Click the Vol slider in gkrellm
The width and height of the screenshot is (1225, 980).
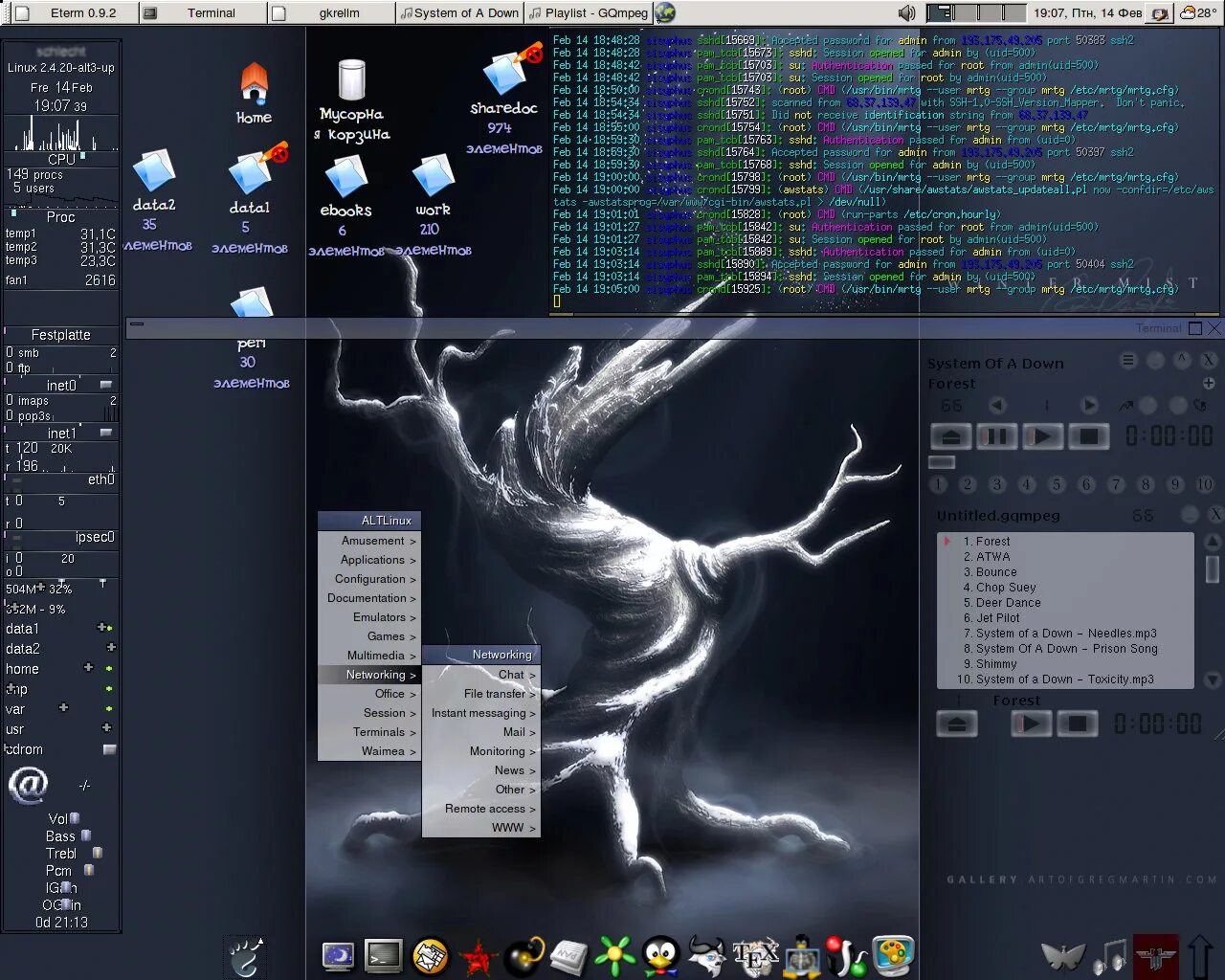tap(75, 818)
